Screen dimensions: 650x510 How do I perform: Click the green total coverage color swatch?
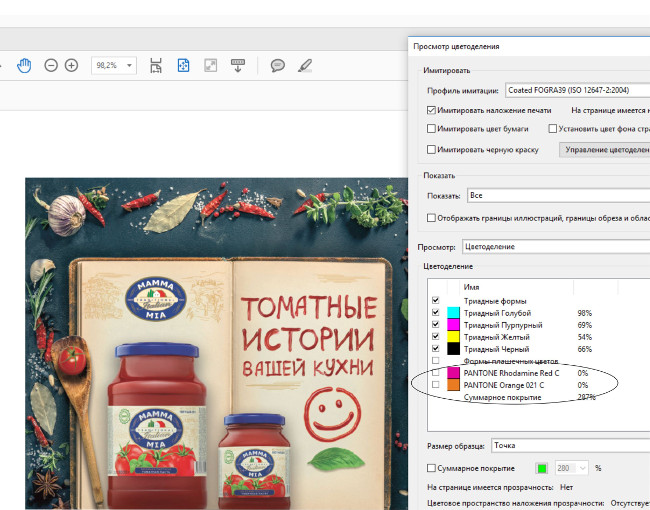pyautogui.click(x=541, y=468)
